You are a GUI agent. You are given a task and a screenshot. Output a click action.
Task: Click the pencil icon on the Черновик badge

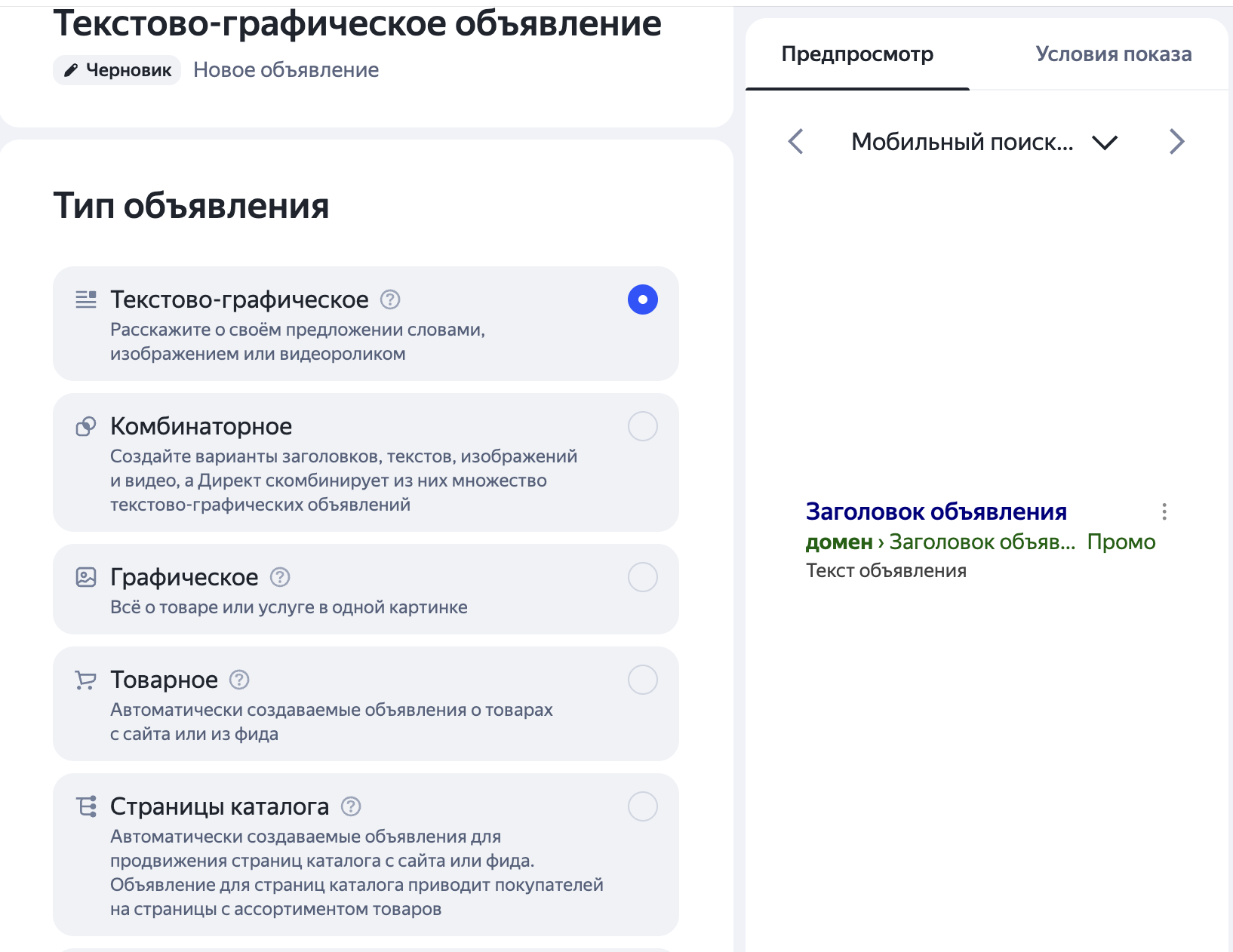[70, 69]
